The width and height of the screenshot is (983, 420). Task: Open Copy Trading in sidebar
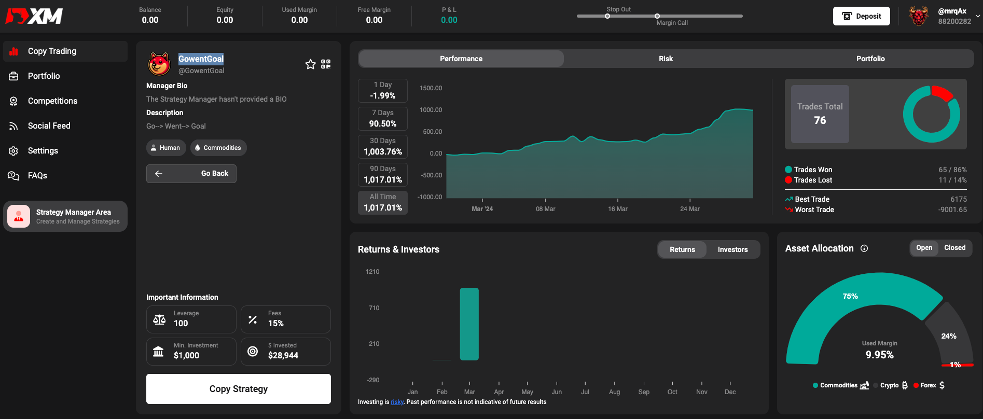(65, 51)
